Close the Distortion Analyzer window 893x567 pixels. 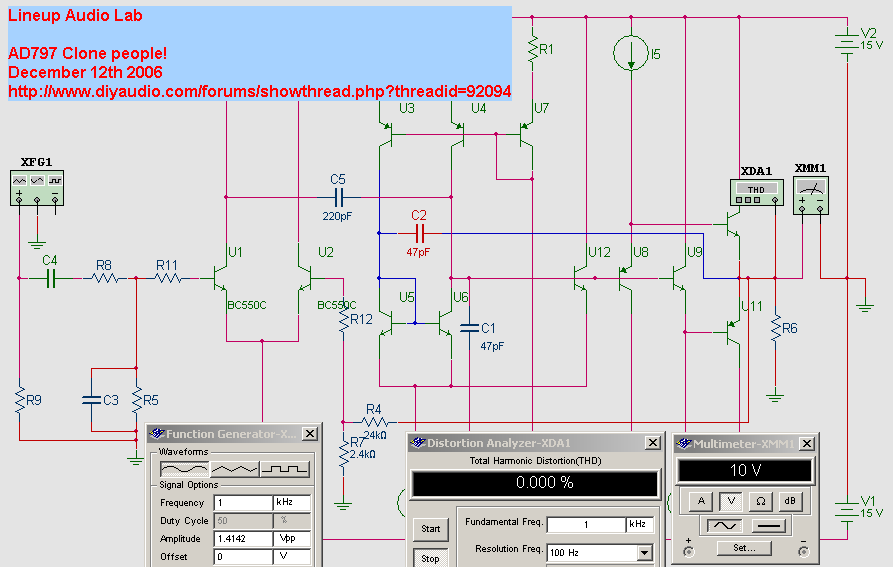(x=653, y=443)
